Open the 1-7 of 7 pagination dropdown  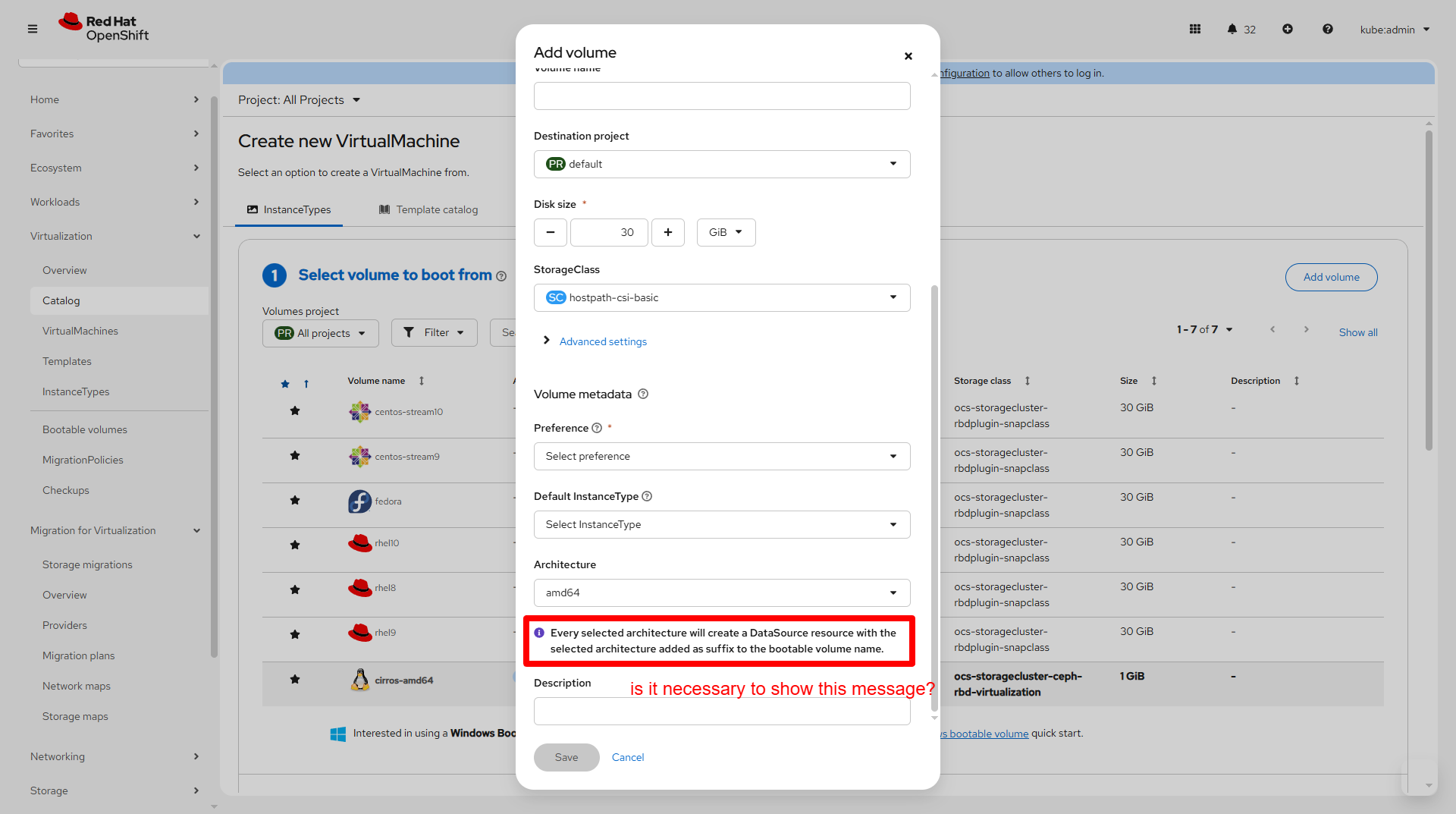pyautogui.click(x=1205, y=329)
